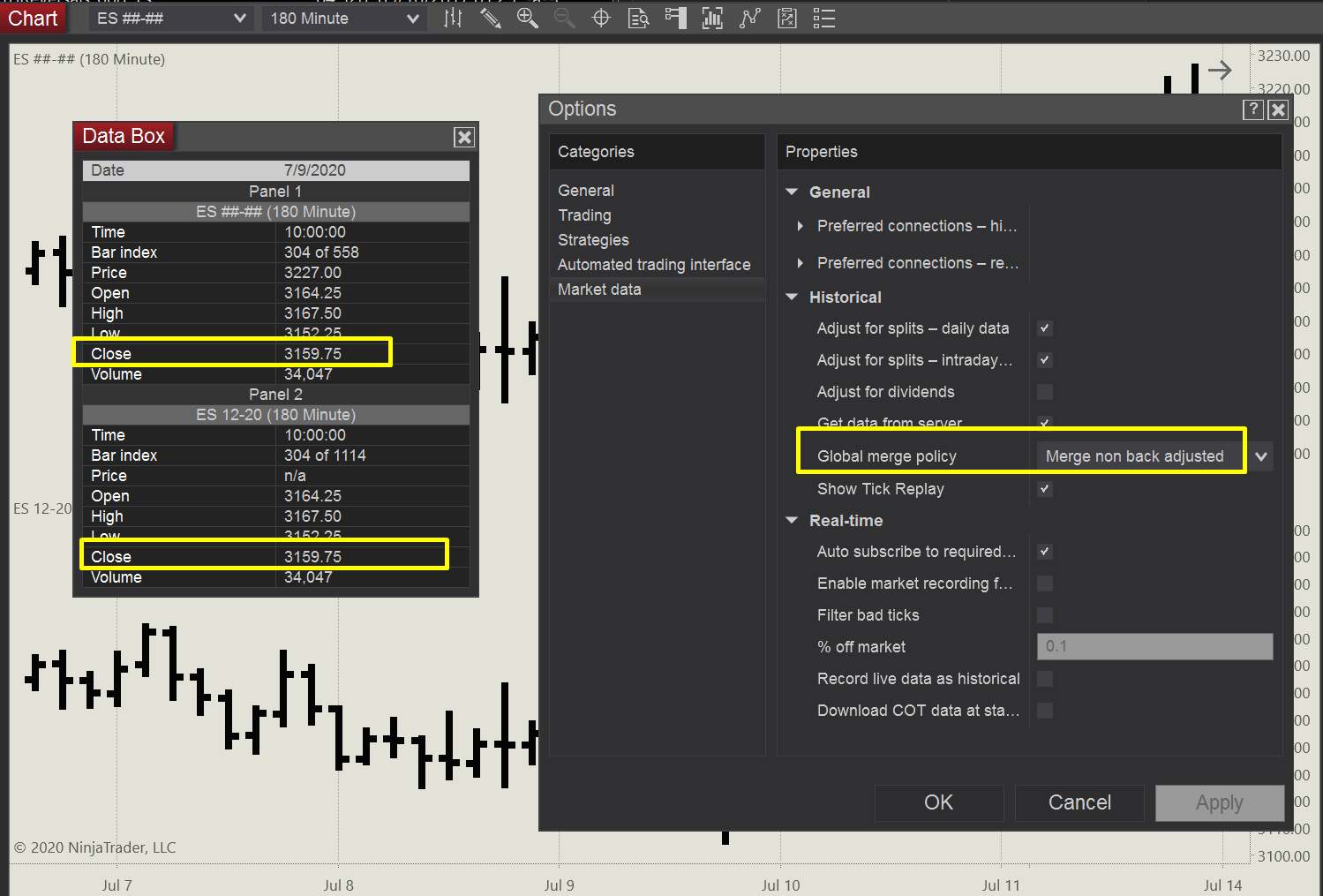Screen dimensions: 1323x896
Task: Collapse the Real-time properties section
Action: click(x=792, y=521)
